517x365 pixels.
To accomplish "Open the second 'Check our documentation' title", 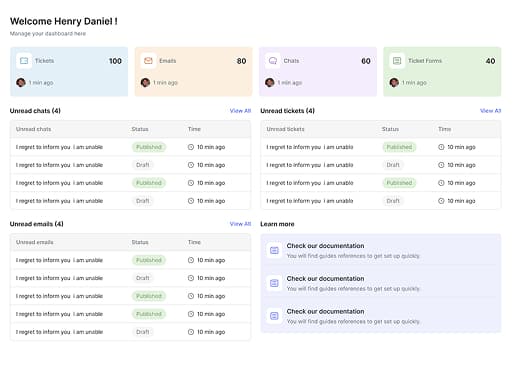I will click(325, 278).
